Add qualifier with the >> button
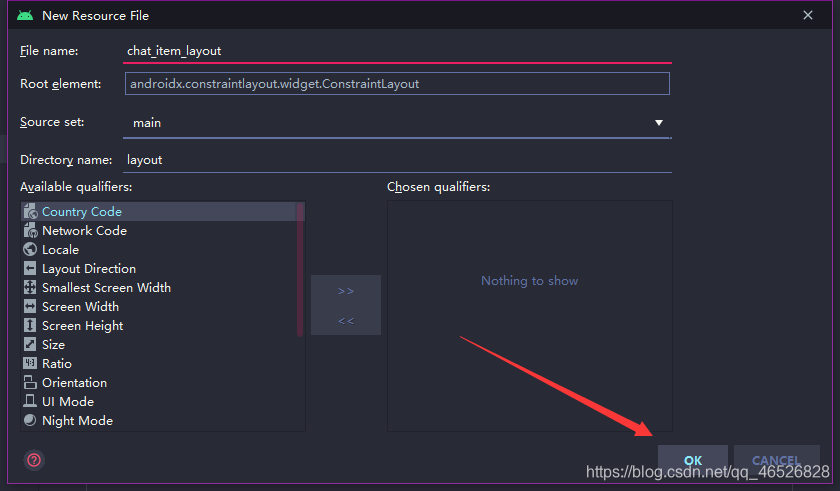Image resolution: width=840 pixels, height=491 pixels. pyautogui.click(x=346, y=291)
